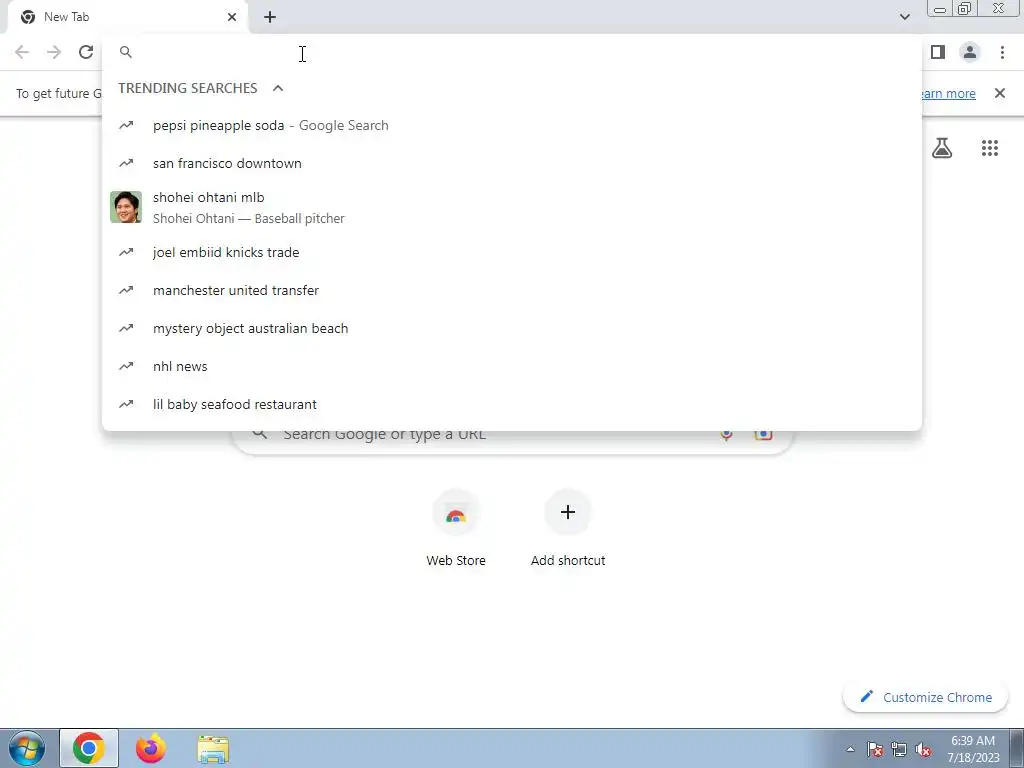The height and width of the screenshot is (768, 1024).
Task: Click Shohei Ohtani's photo thumbnail
Action: 126,207
